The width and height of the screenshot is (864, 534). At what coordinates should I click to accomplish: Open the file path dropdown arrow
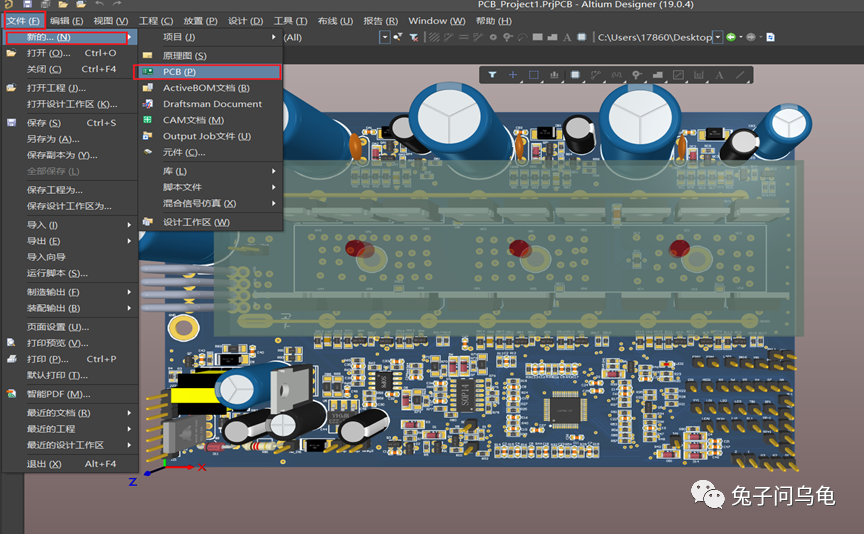click(x=718, y=37)
